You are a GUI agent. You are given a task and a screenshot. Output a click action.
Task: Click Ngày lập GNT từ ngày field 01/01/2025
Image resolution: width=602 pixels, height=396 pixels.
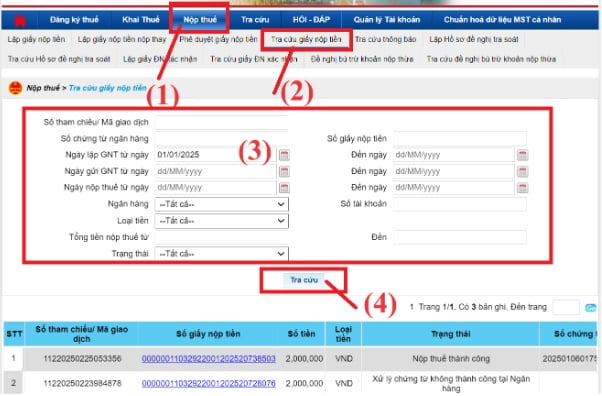(215, 155)
